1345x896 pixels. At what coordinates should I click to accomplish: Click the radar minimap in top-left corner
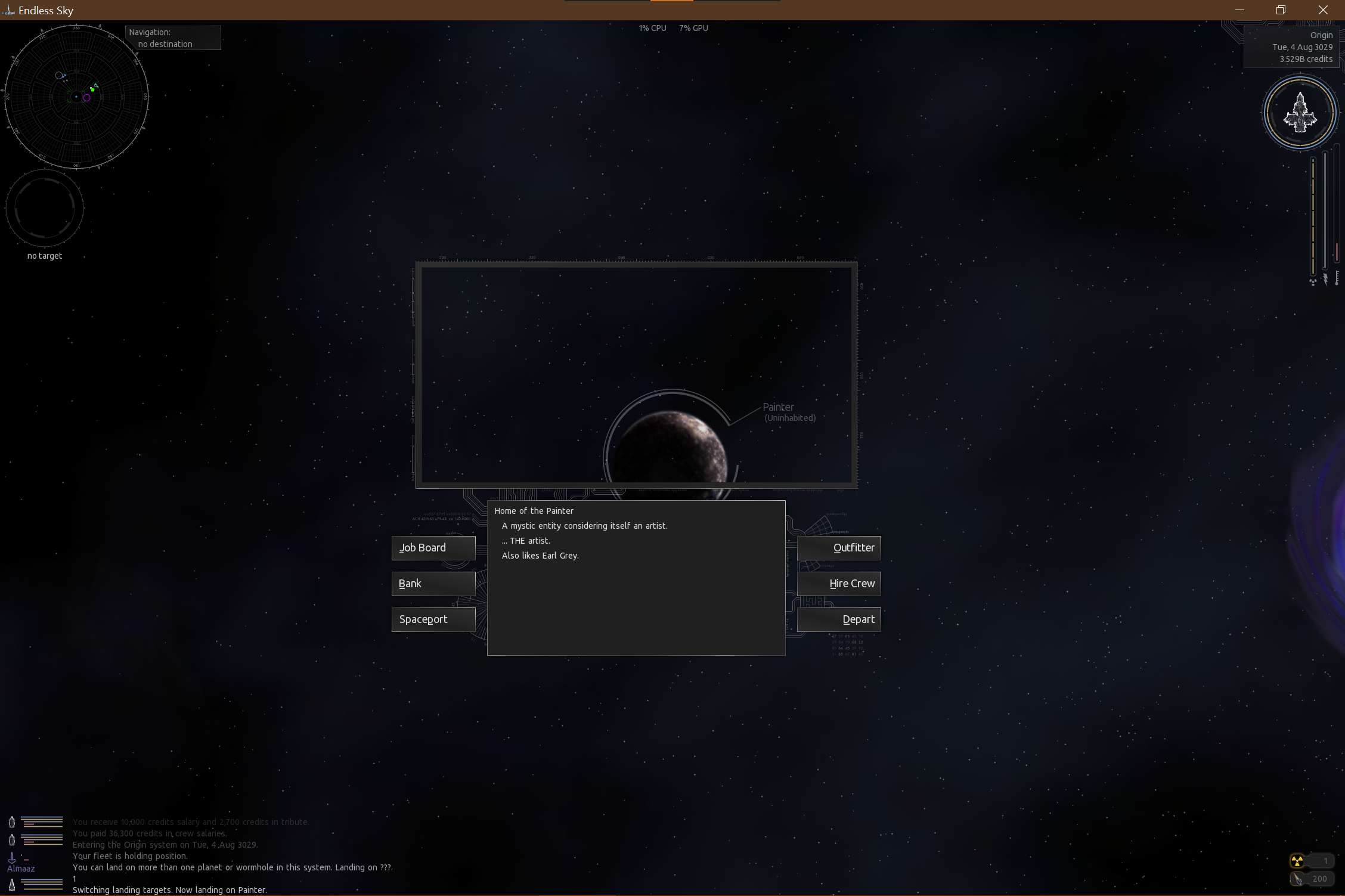76,97
